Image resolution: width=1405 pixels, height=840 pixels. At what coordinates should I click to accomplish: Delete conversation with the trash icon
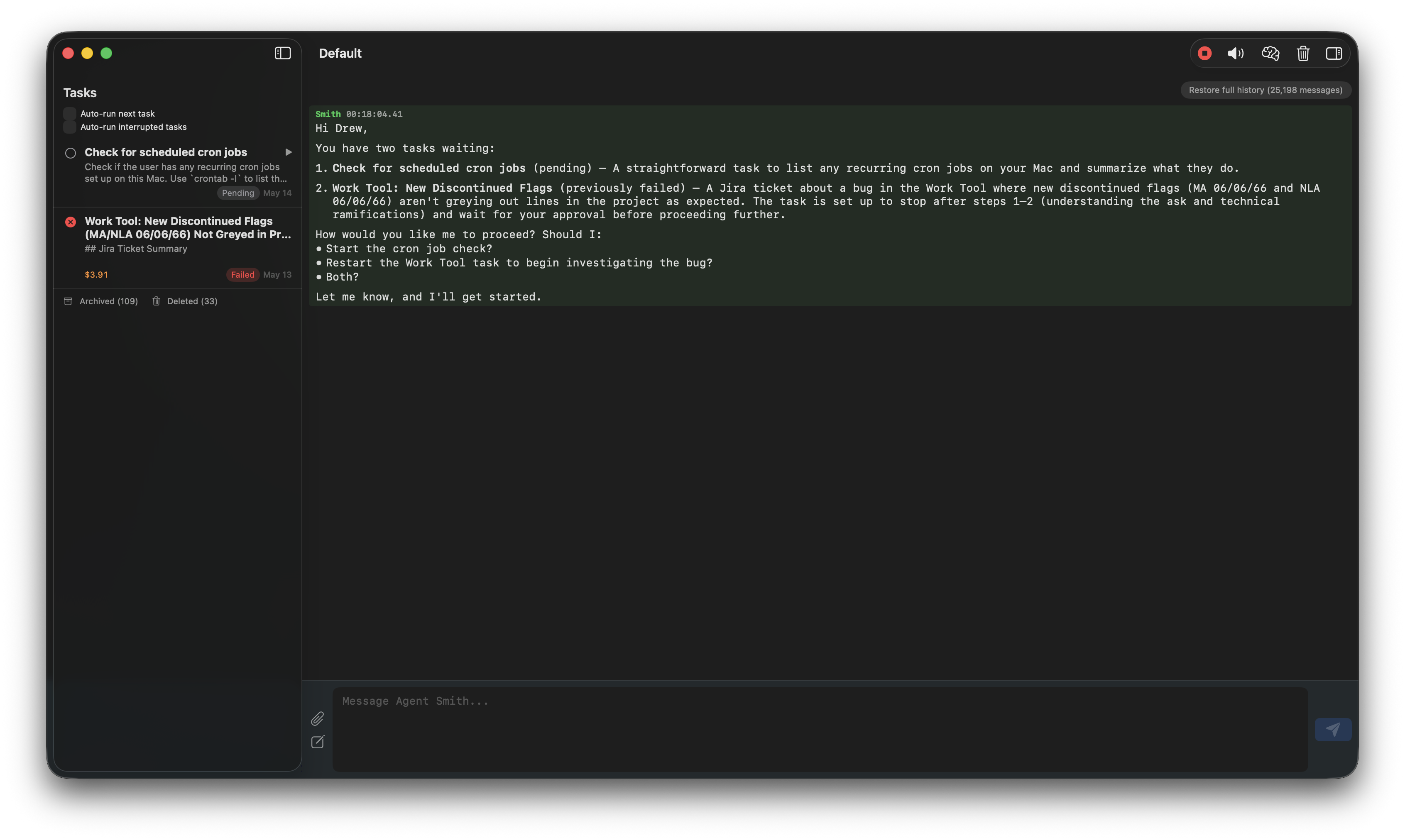pos(1303,53)
